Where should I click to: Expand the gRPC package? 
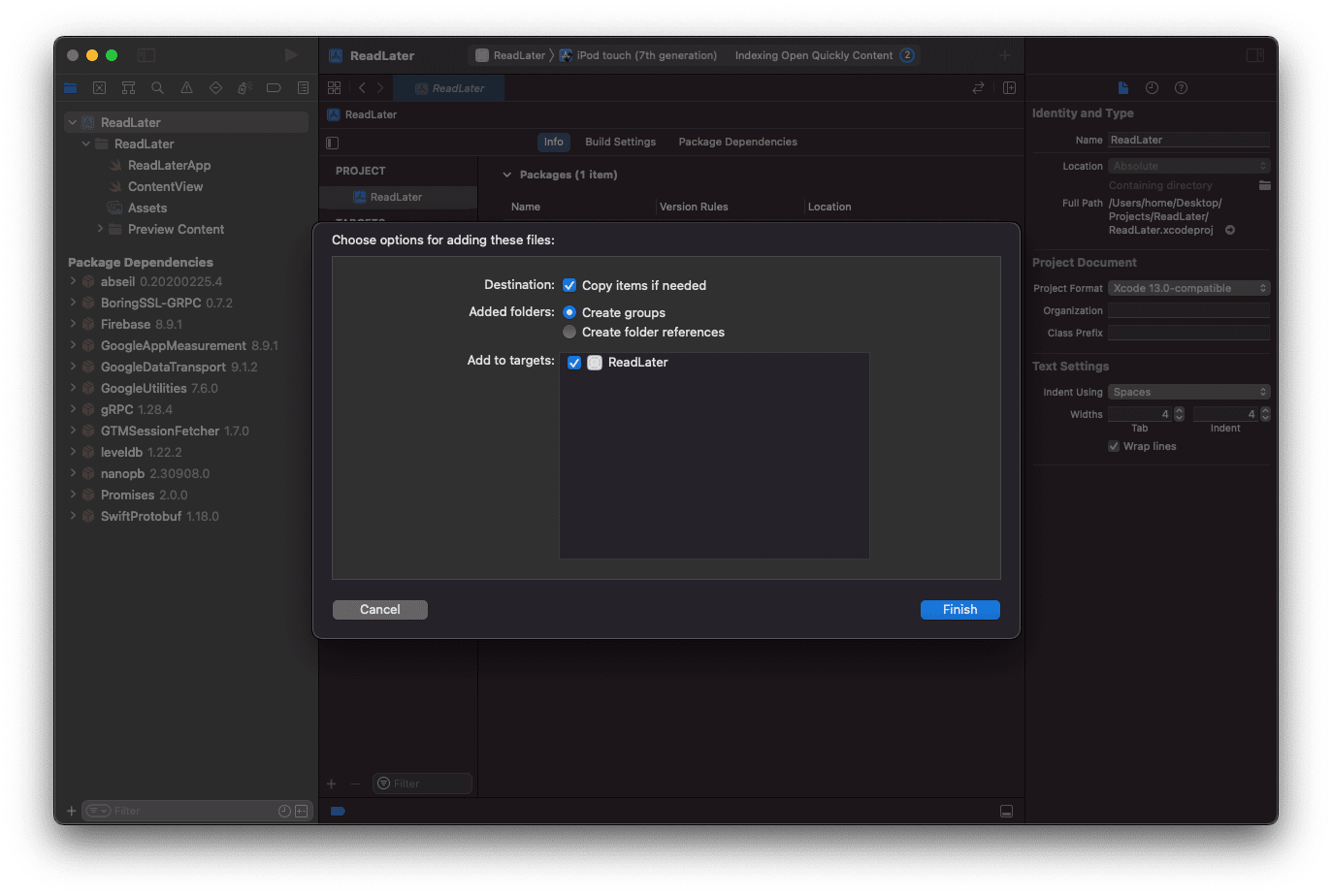click(x=73, y=409)
